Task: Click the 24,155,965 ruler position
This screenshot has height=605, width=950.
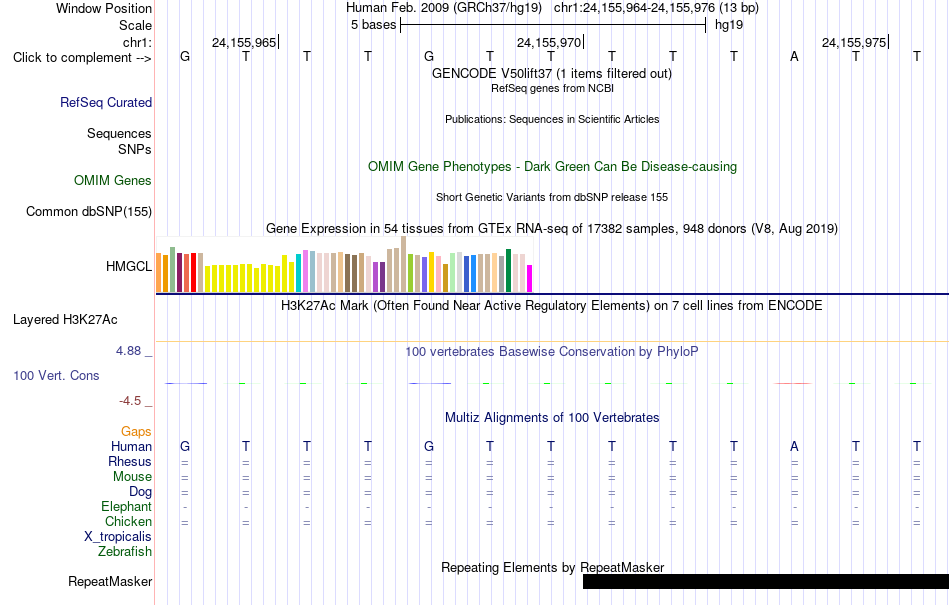Action: coord(244,42)
